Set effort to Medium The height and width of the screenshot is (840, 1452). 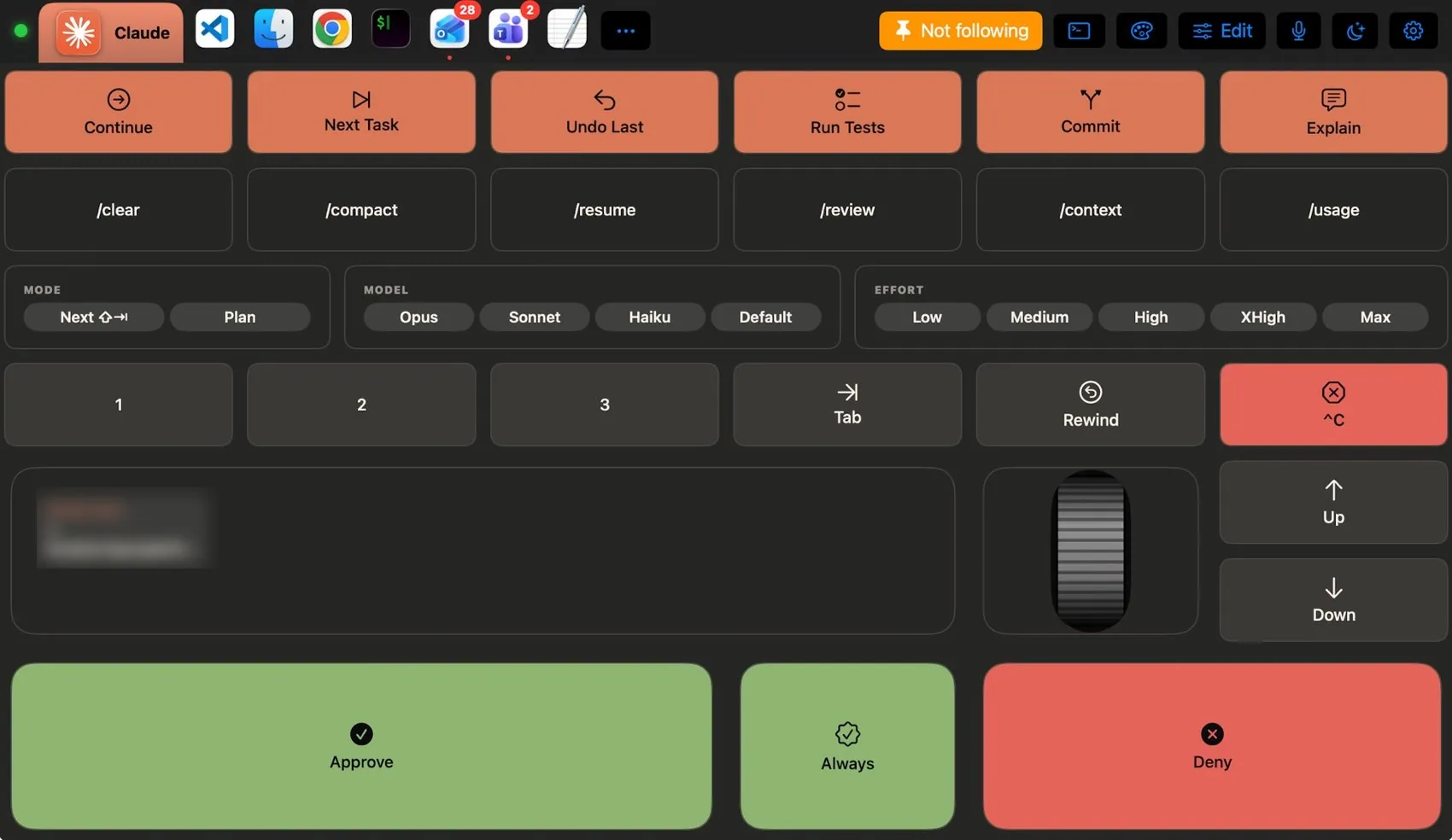1039,317
